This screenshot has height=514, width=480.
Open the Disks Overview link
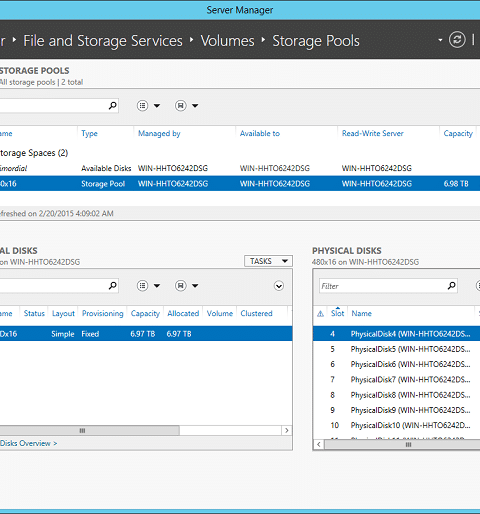pyautogui.click(x=29, y=443)
